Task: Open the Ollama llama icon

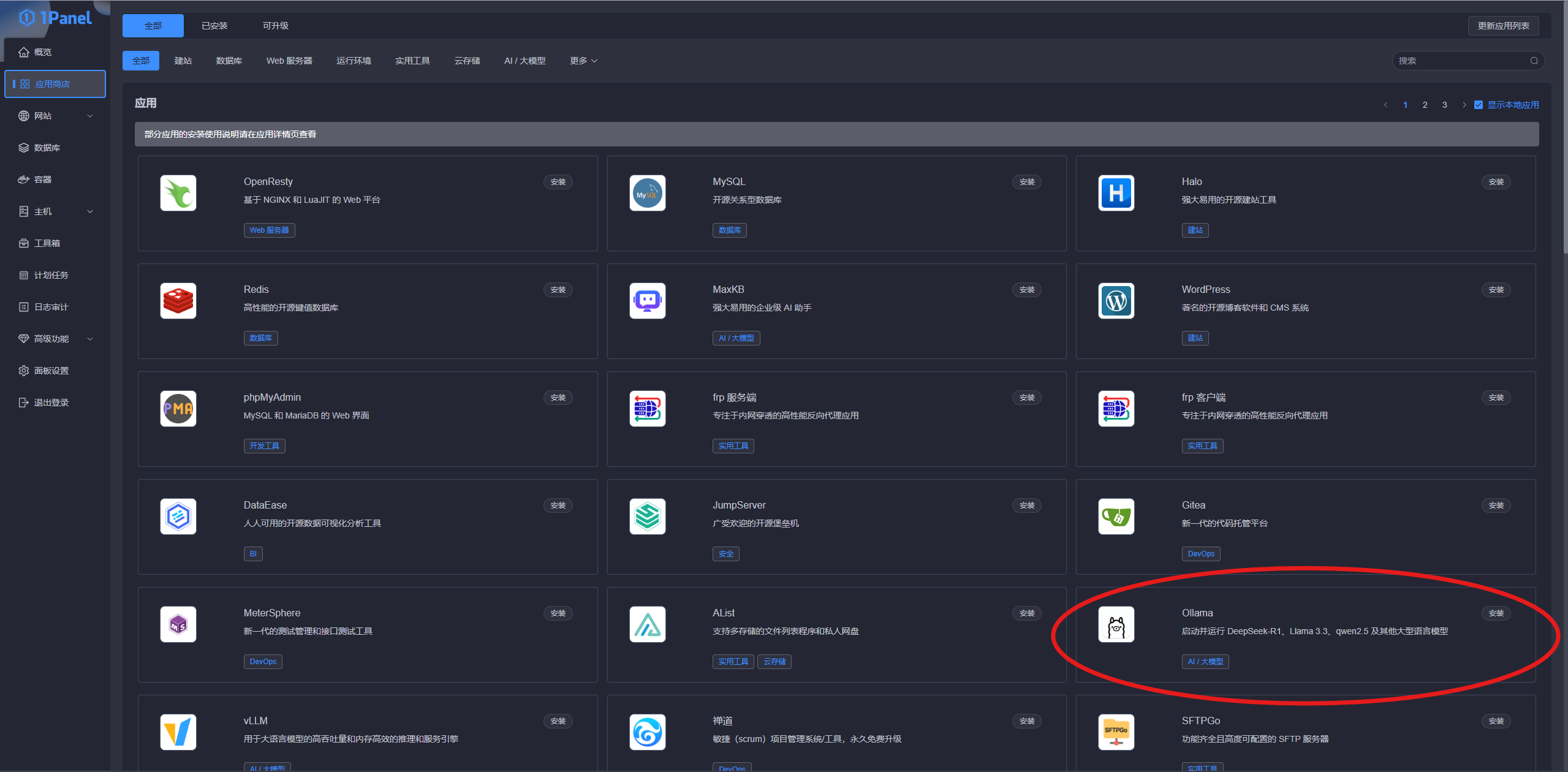Action: (x=1116, y=624)
